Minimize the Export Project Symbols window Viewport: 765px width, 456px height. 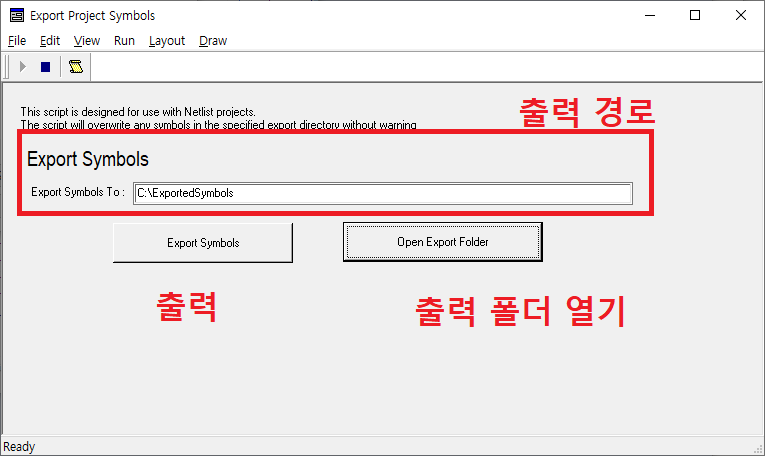pos(650,16)
